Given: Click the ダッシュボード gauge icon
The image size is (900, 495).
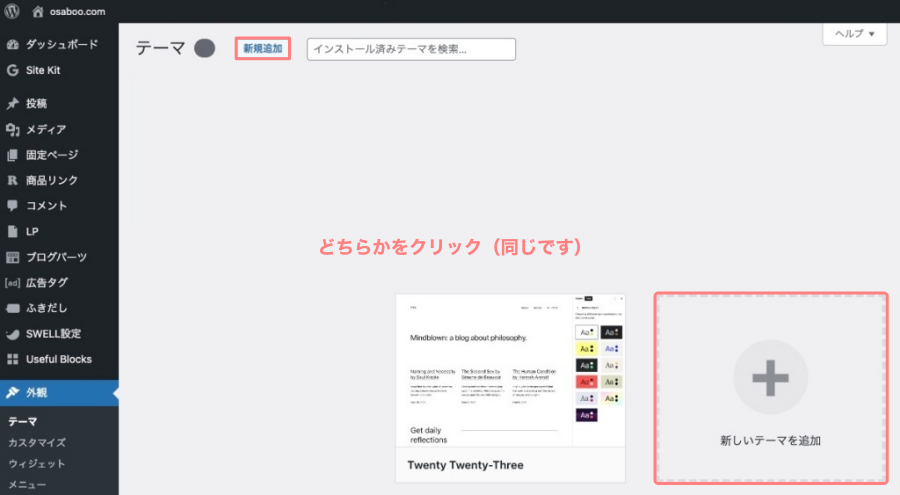Looking at the screenshot, I should coord(13,44).
